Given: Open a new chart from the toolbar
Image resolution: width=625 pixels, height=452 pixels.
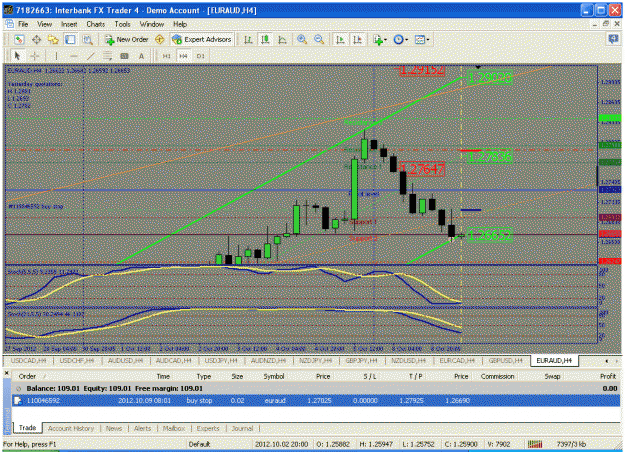Looking at the screenshot, I should pos(19,39).
